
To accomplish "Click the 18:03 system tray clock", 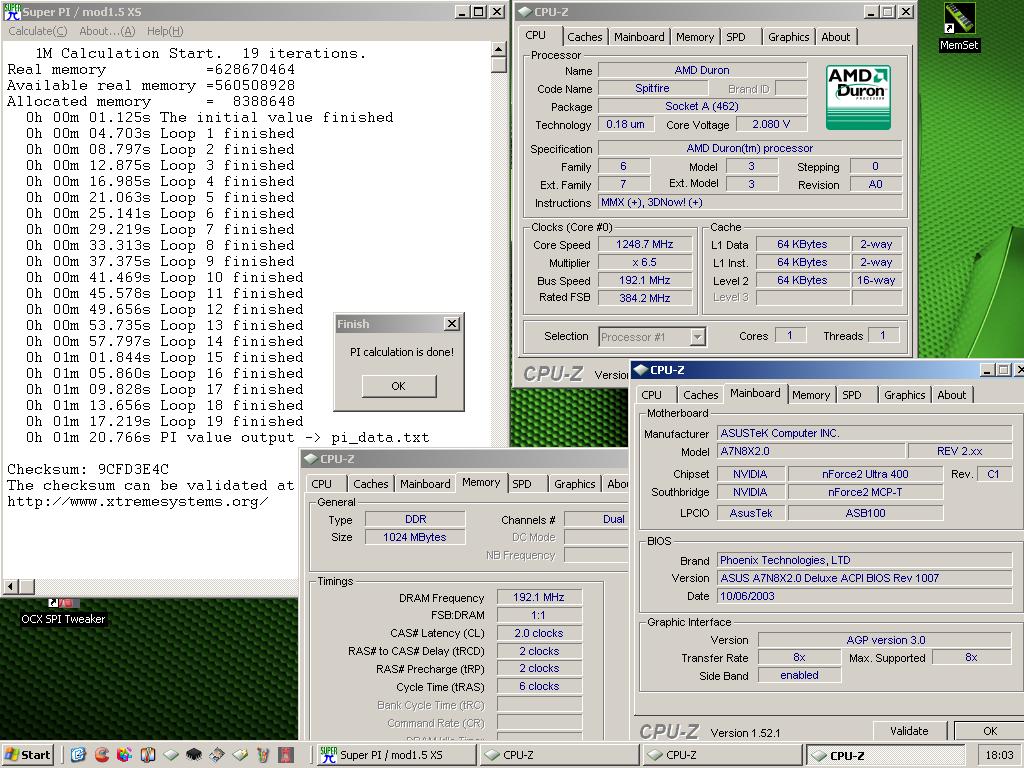I will (999, 755).
